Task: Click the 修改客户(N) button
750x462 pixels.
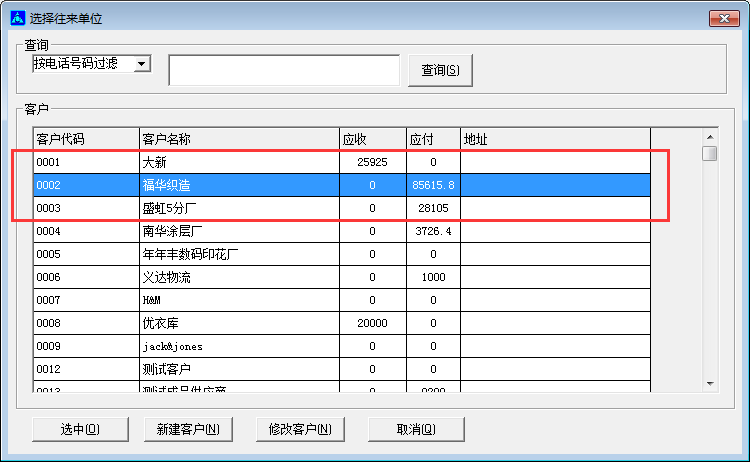Action: pyautogui.click(x=300, y=429)
